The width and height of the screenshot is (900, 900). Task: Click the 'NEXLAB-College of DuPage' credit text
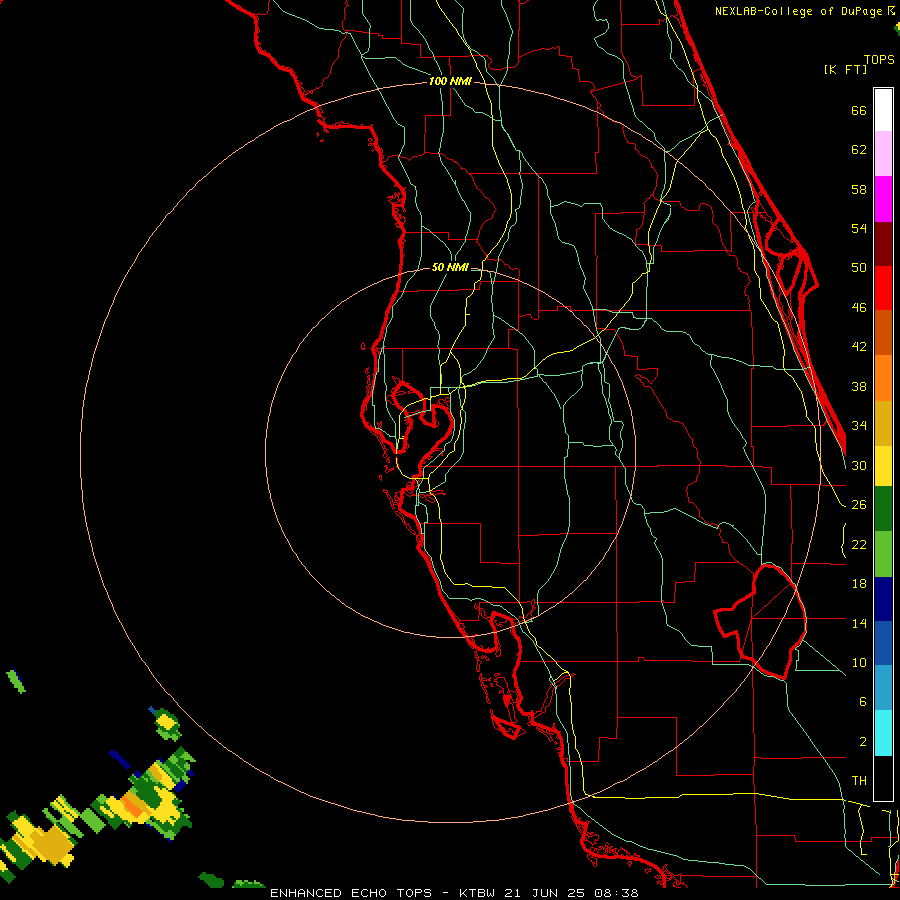pyautogui.click(x=799, y=11)
